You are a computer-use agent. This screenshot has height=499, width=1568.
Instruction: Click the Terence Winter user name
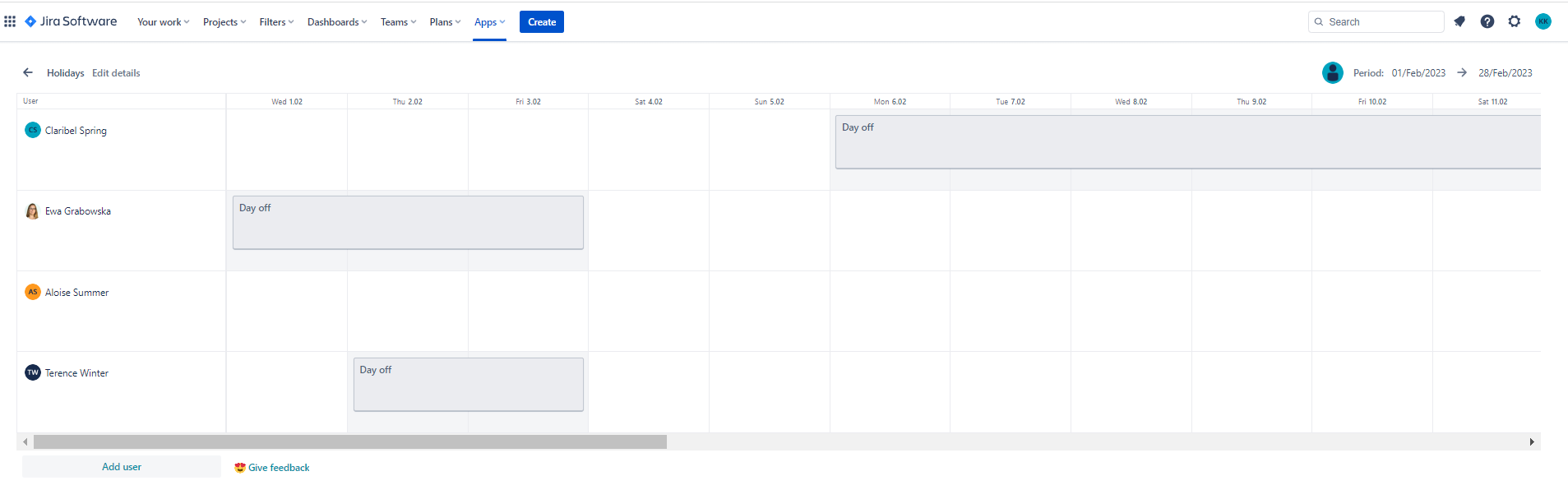point(76,373)
